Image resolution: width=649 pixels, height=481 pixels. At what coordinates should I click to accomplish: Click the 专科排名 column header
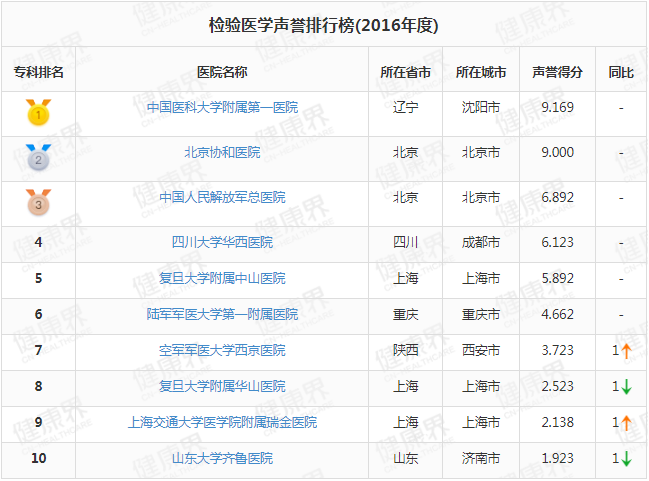pyautogui.click(x=38, y=72)
